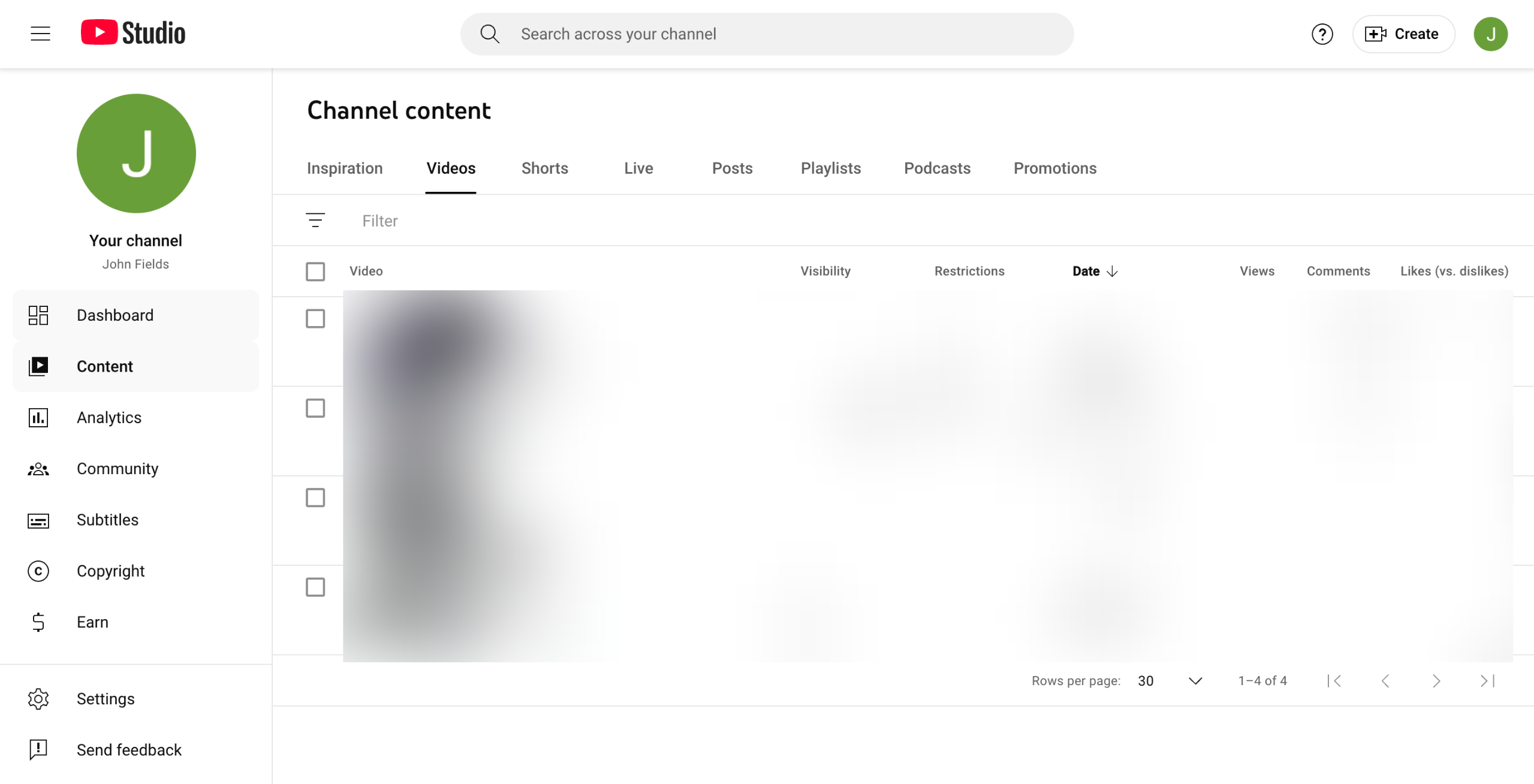Go to the next page
The height and width of the screenshot is (784, 1534).
tap(1436, 681)
